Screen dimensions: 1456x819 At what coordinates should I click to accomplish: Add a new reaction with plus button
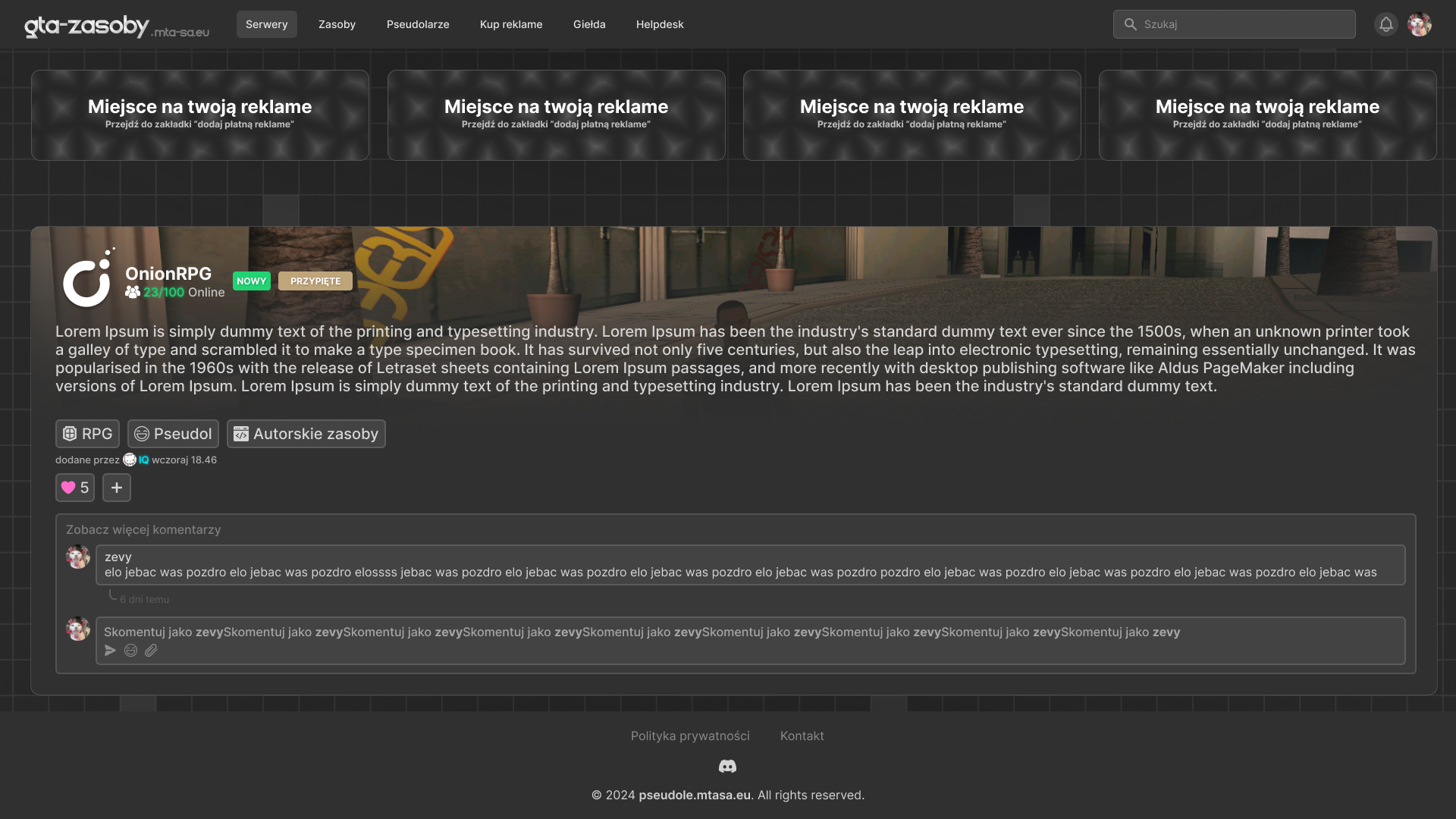[117, 488]
